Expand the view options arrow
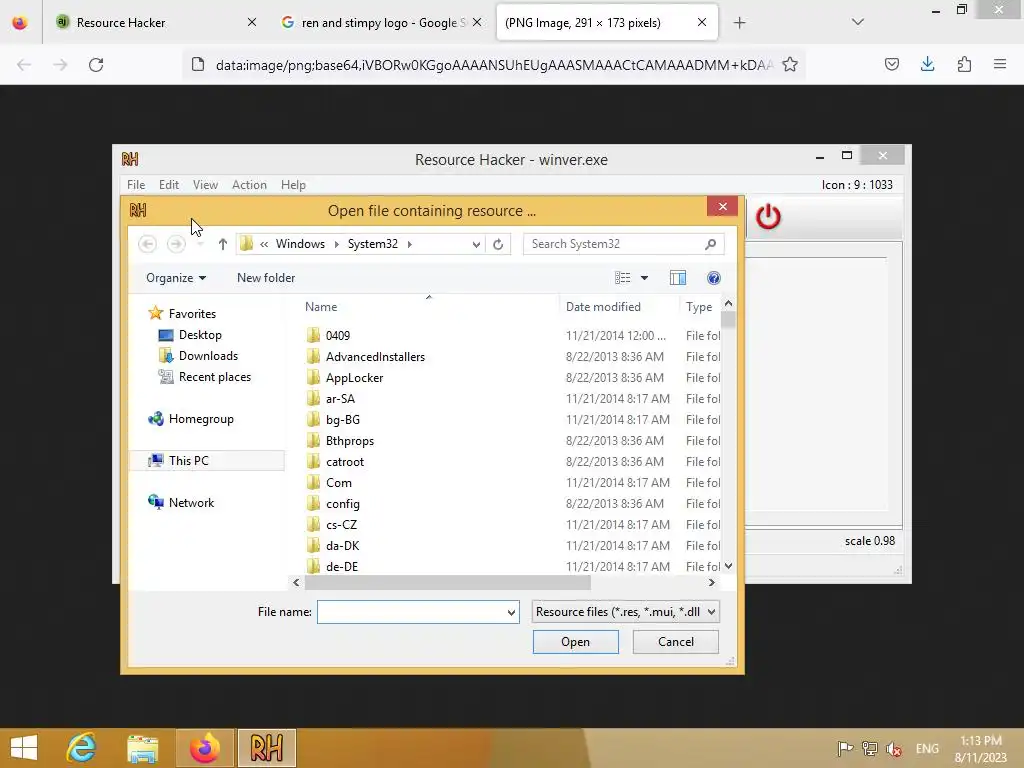Screen dimensions: 1024x768 644,278
